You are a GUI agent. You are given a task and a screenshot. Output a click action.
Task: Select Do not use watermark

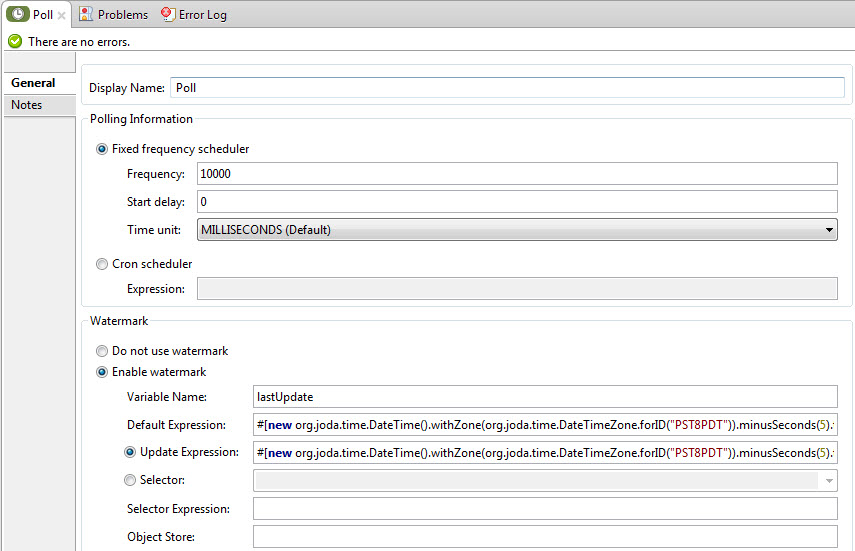[x=102, y=351]
